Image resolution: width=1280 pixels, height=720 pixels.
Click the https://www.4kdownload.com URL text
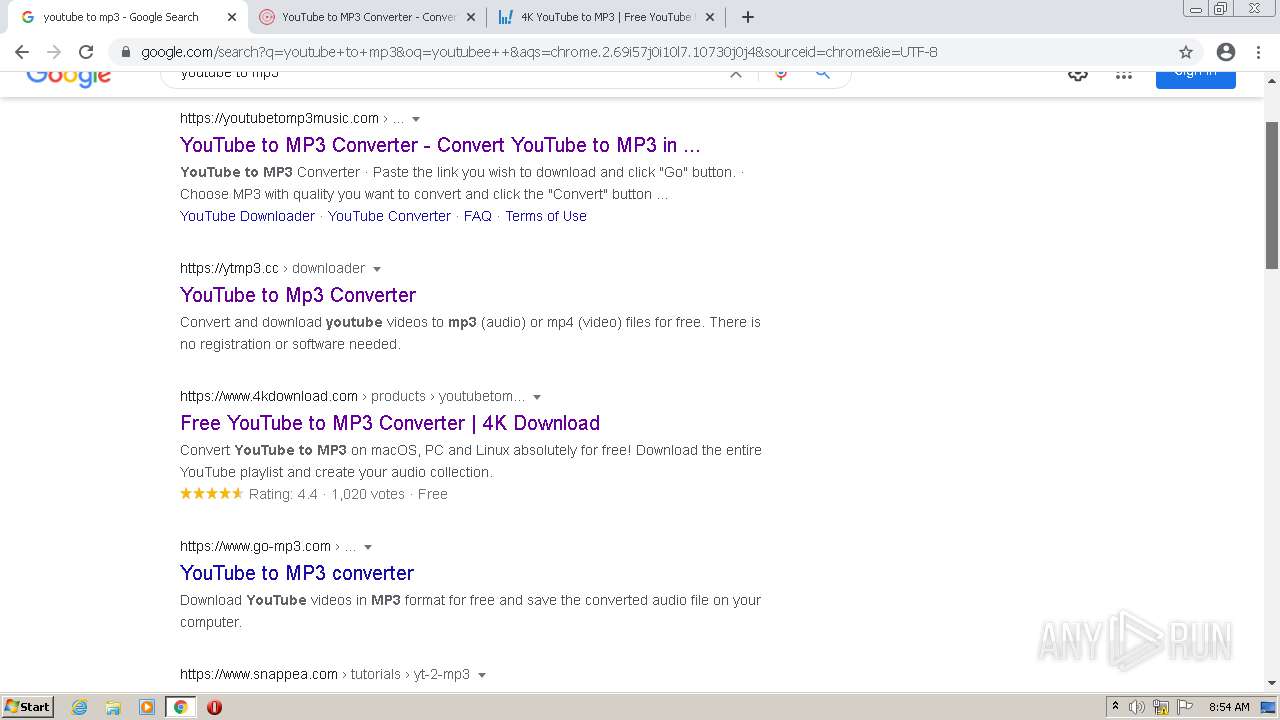tap(269, 396)
